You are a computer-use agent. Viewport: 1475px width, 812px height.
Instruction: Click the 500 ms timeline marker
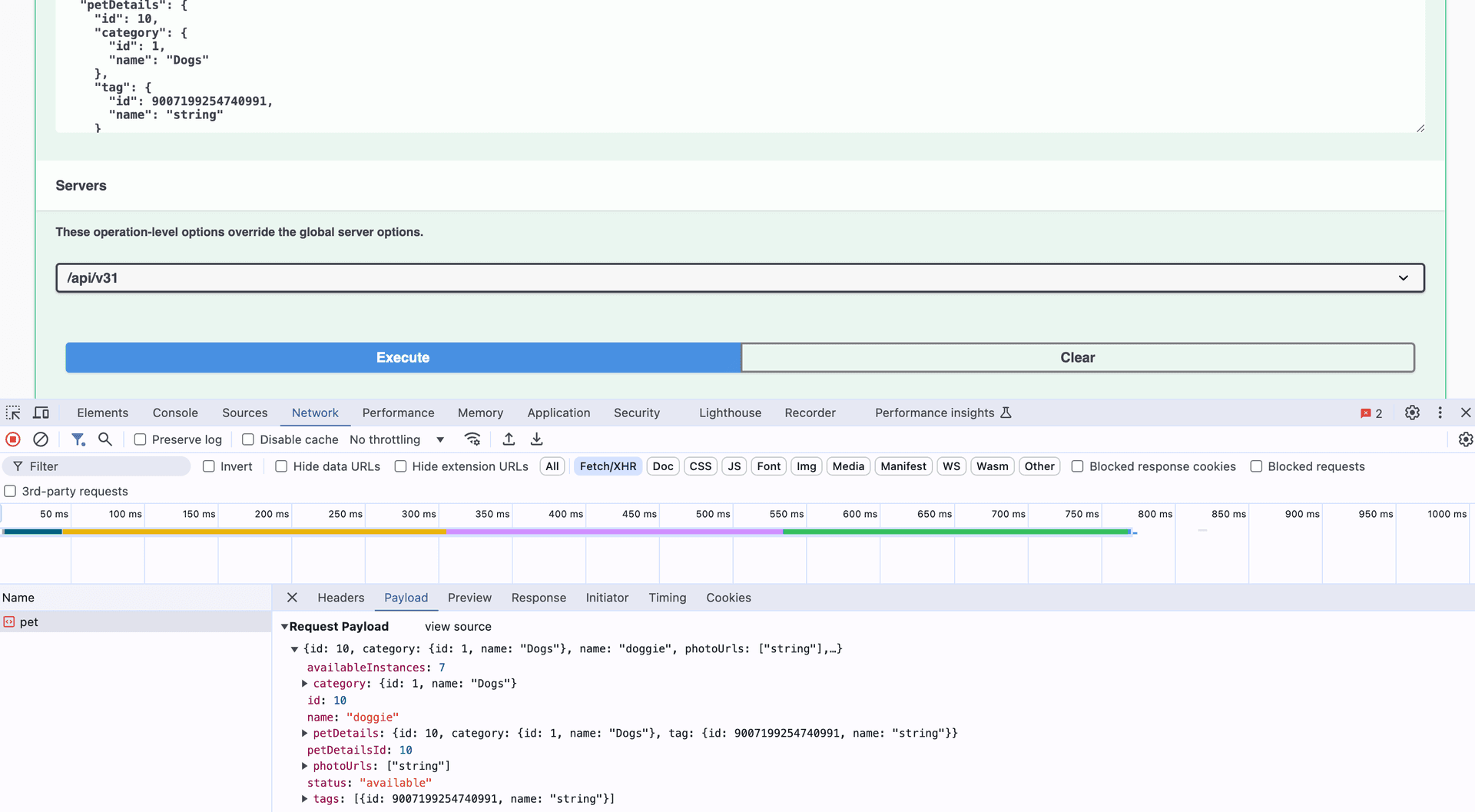tap(712, 514)
